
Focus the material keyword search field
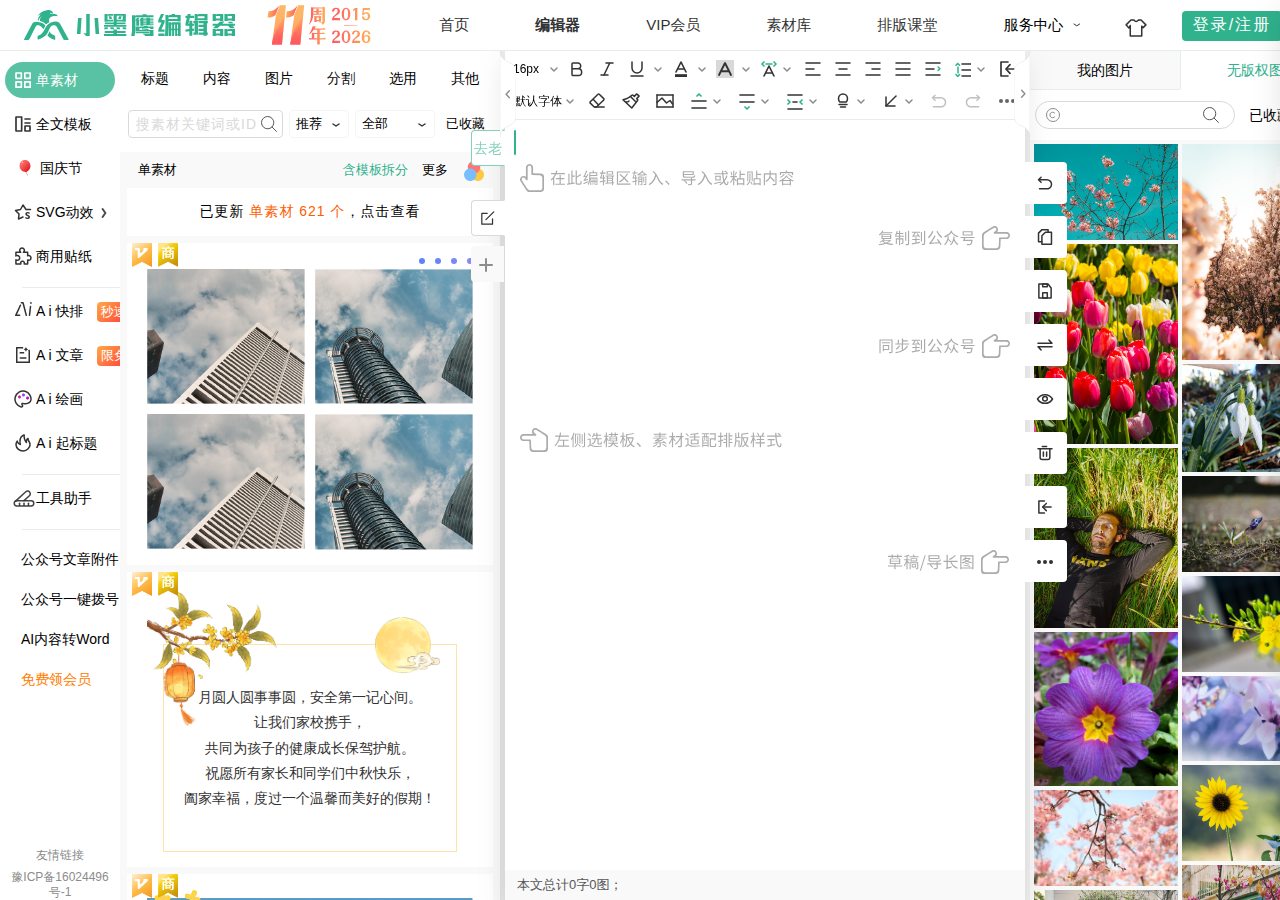pos(196,124)
